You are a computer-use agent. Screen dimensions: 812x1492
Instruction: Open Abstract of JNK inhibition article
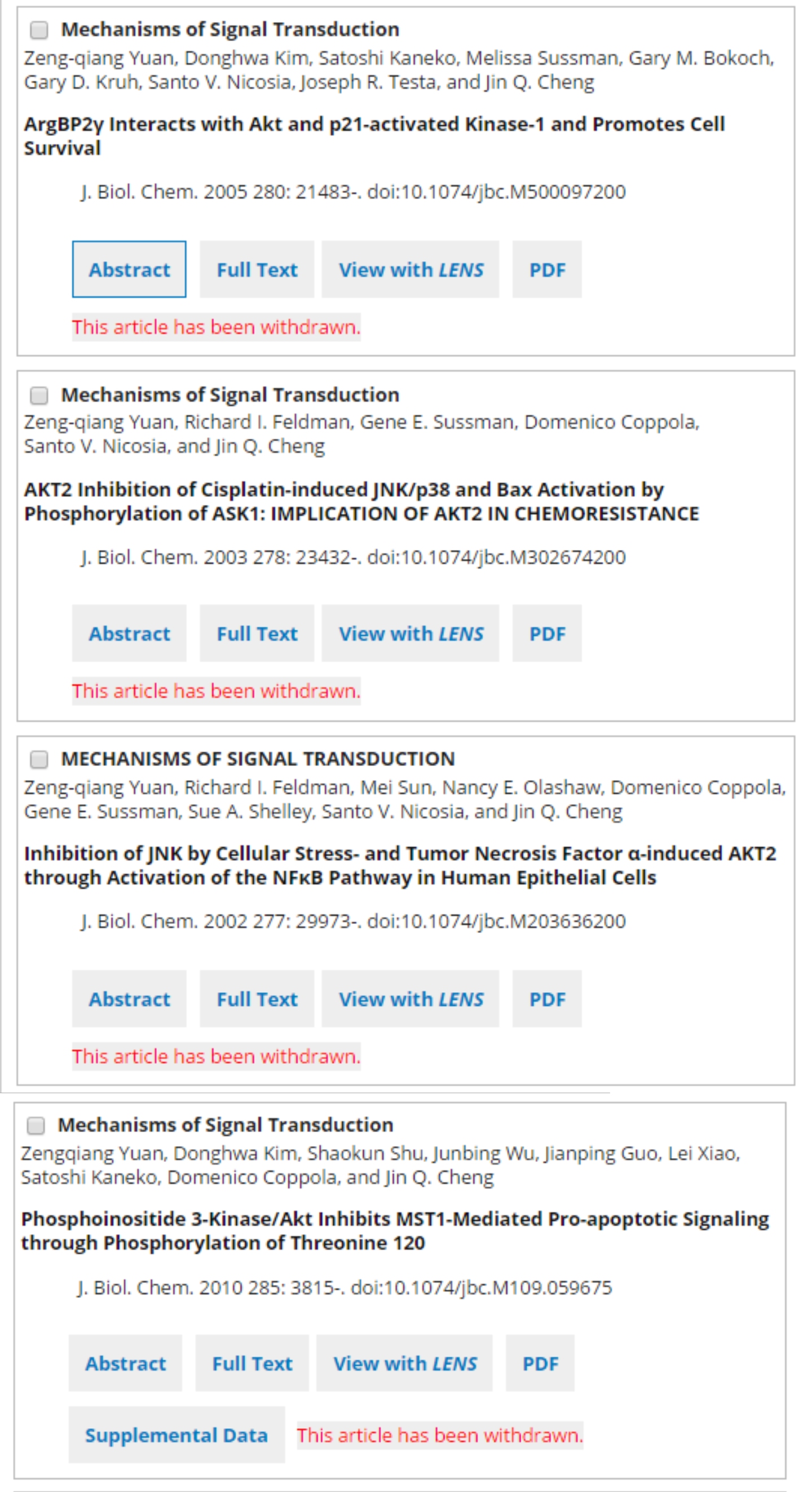pos(129,998)
